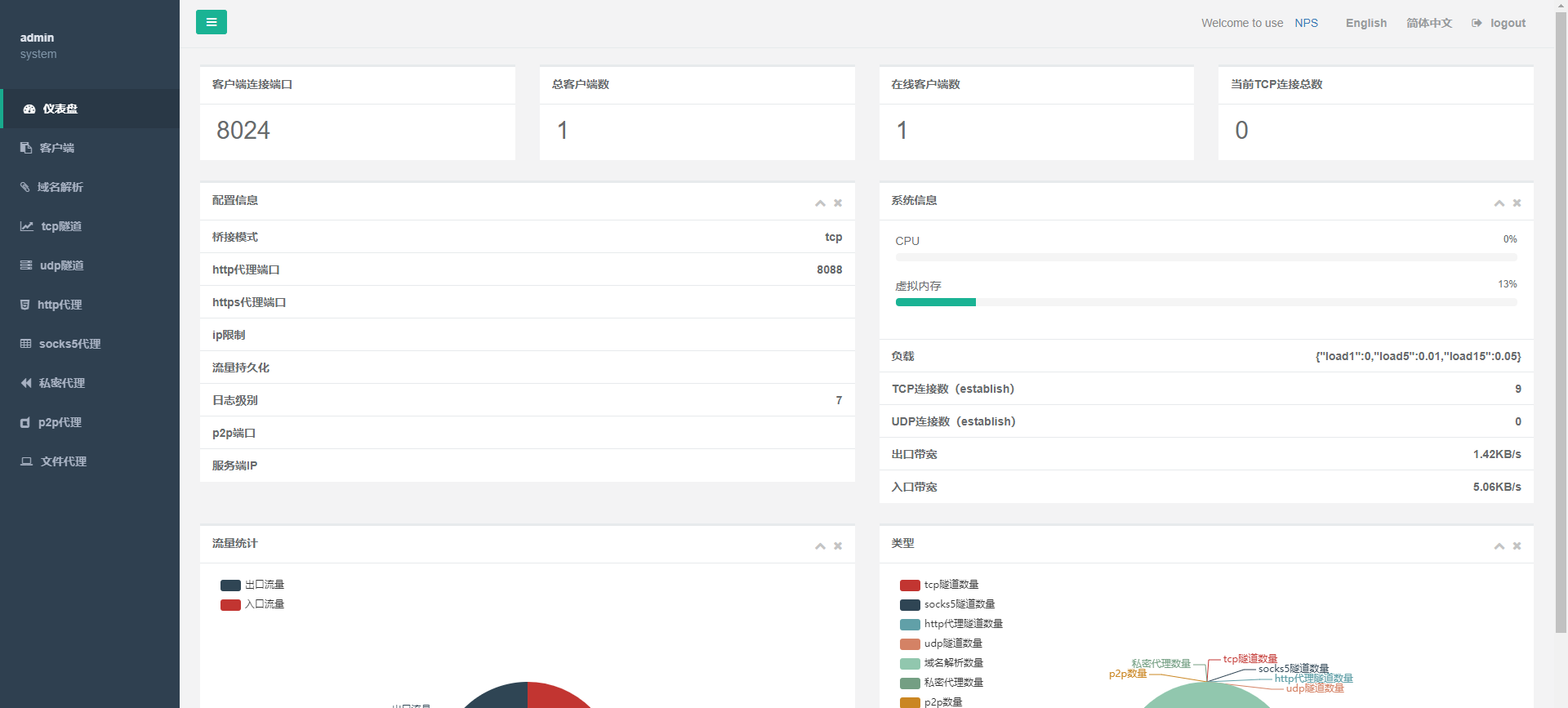Click the 桥接模式 value tcp
The width and height of the screenshot is (1568, 708).
coord(833,237)
